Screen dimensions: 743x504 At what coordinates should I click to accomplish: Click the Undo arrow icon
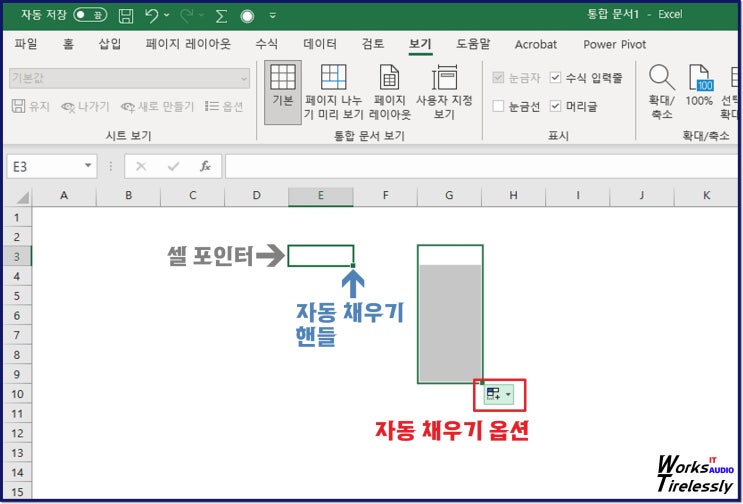[x=151, y=16]
